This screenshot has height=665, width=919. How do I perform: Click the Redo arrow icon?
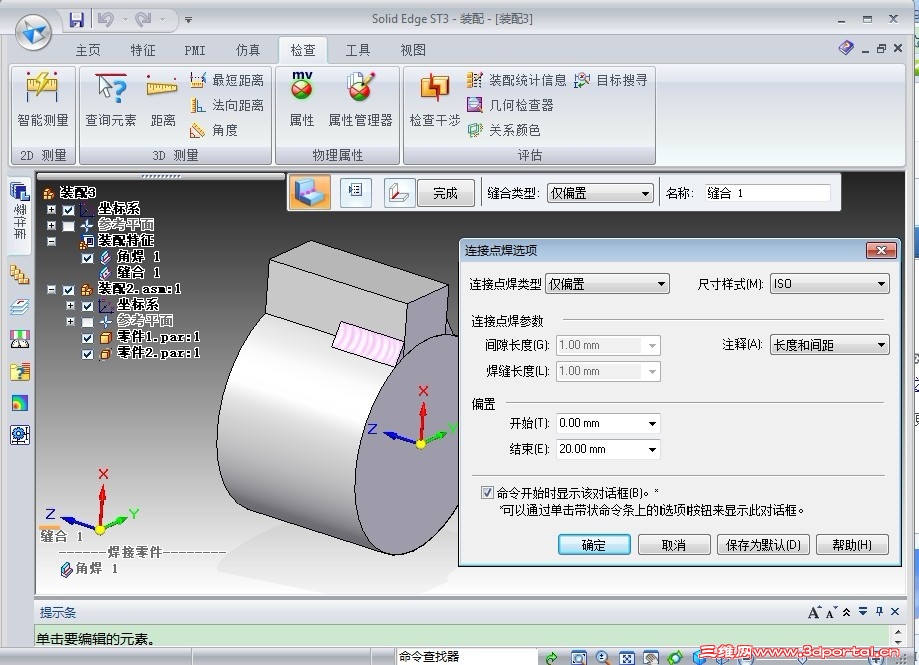pyautogui.click(x=143, y=20)
